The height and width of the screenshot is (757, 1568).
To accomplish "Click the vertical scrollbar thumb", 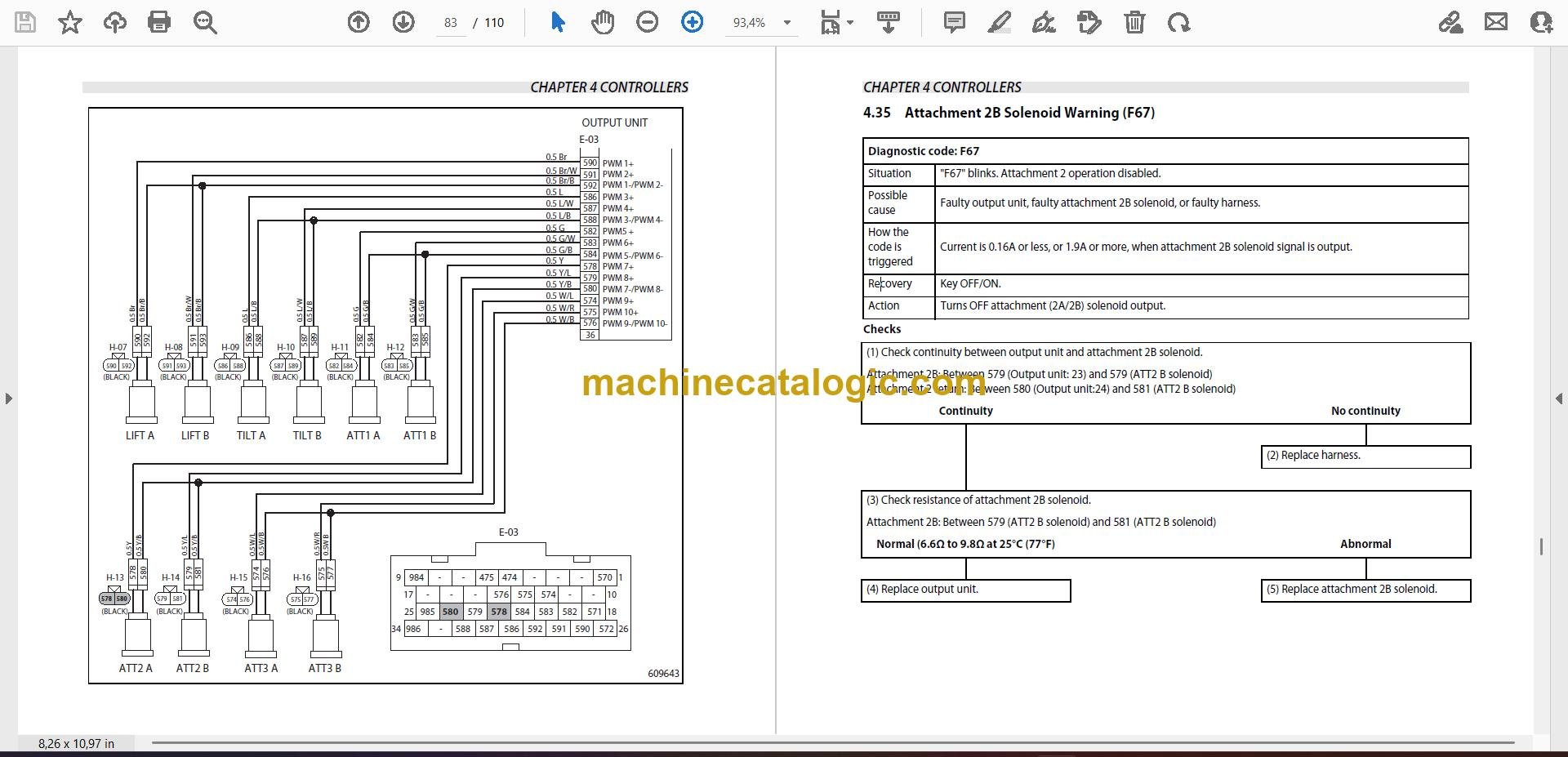I will [x=1541, y=547].
